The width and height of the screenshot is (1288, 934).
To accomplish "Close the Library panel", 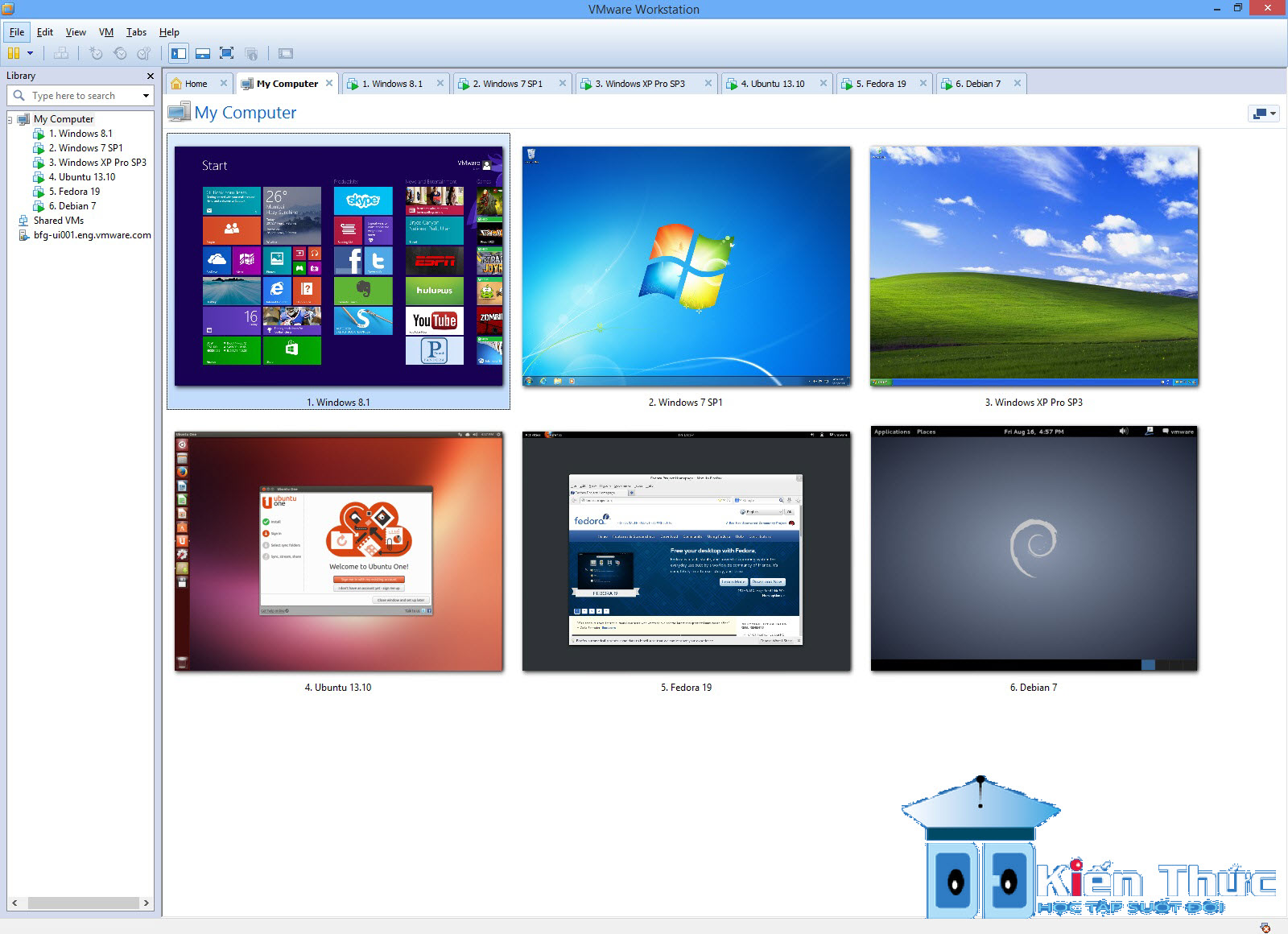I will click(150, 76).
